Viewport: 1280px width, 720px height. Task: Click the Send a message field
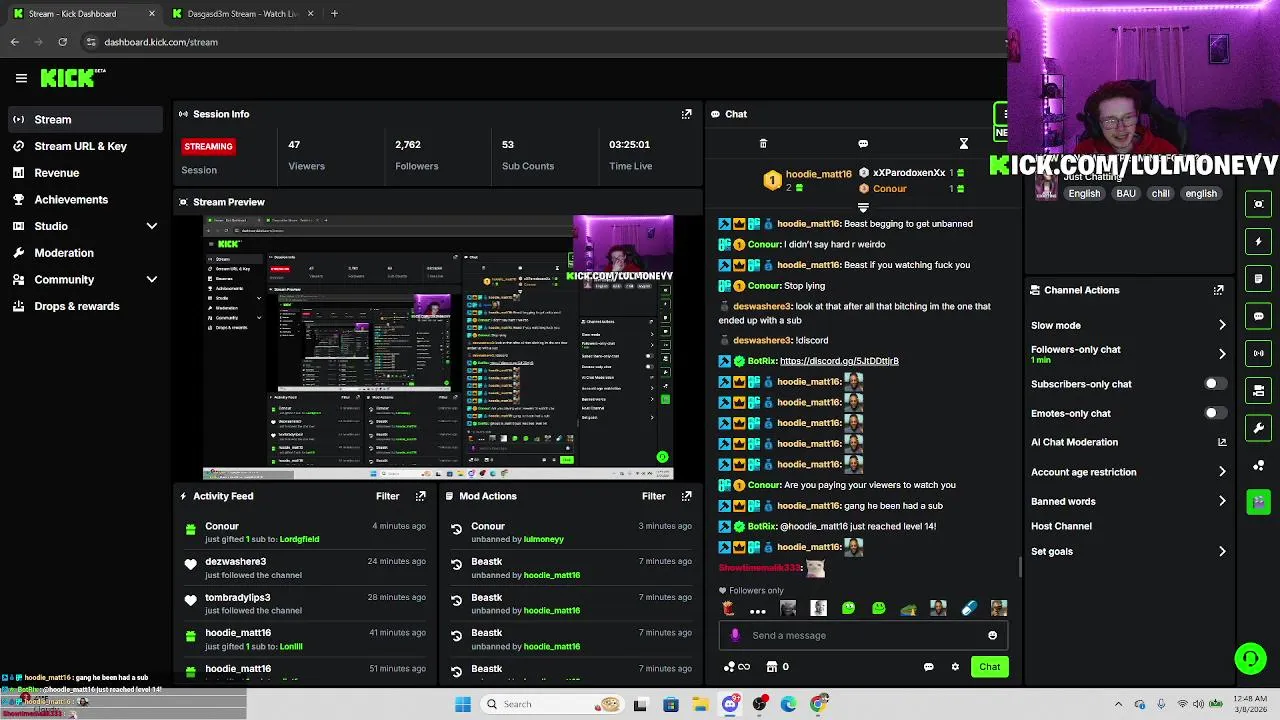(x=865, y=635)
